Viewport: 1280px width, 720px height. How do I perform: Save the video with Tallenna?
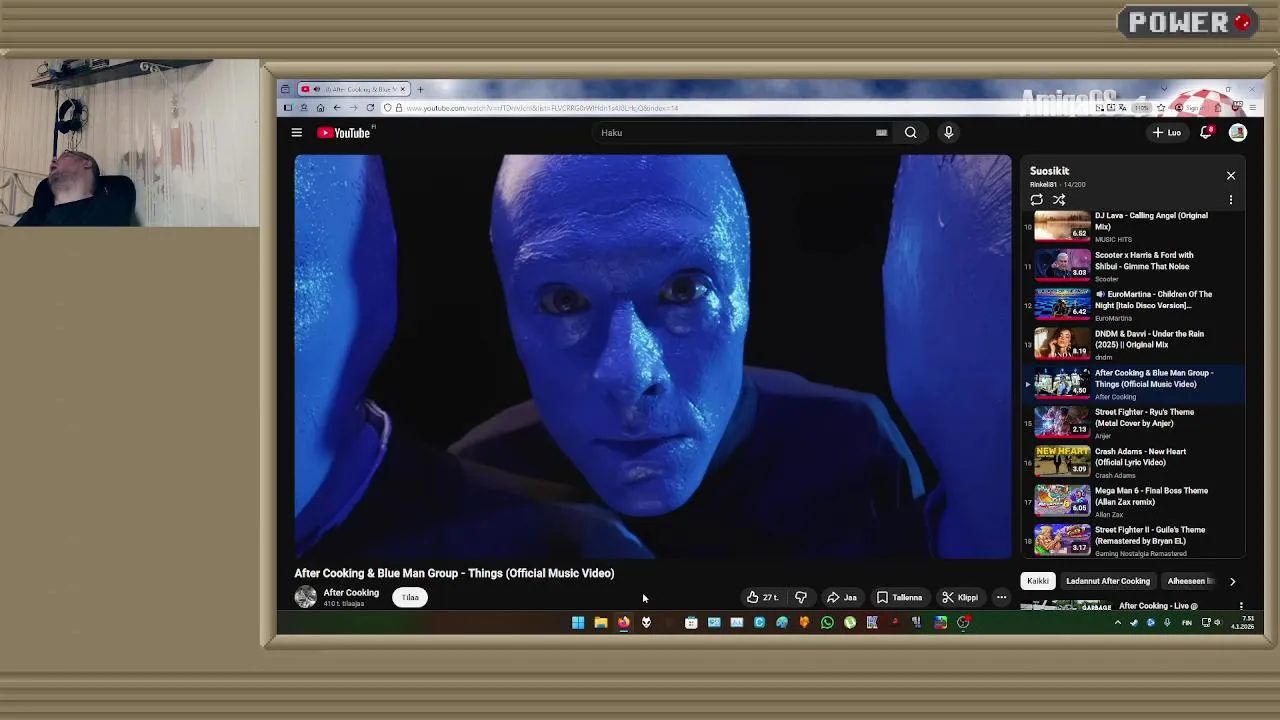[899, 598]
